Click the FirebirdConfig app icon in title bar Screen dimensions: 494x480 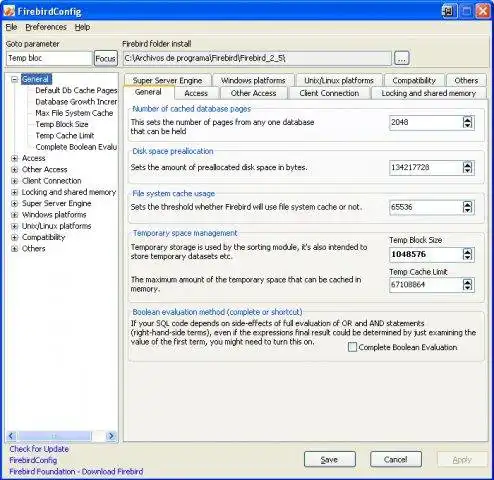point(9,11)
